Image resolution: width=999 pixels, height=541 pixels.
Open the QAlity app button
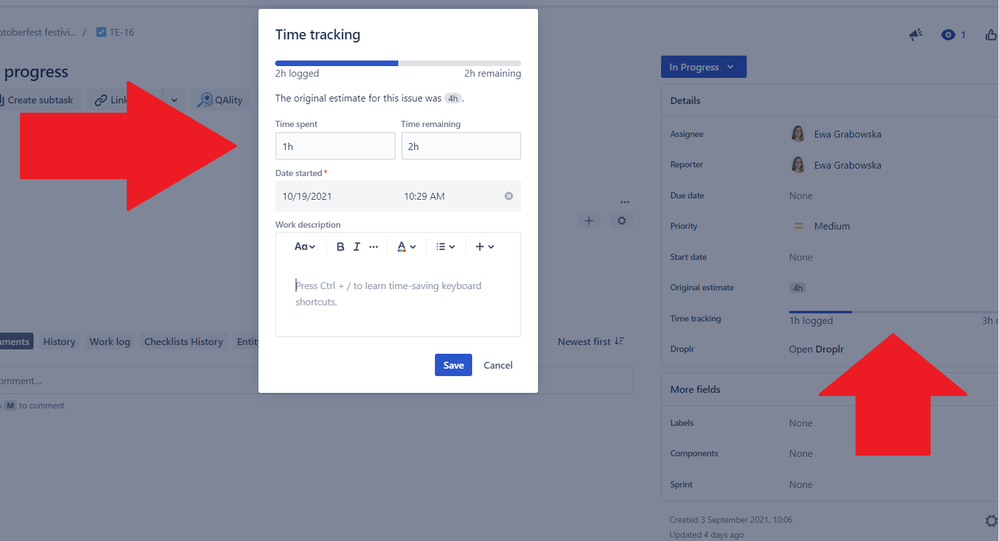220,99
